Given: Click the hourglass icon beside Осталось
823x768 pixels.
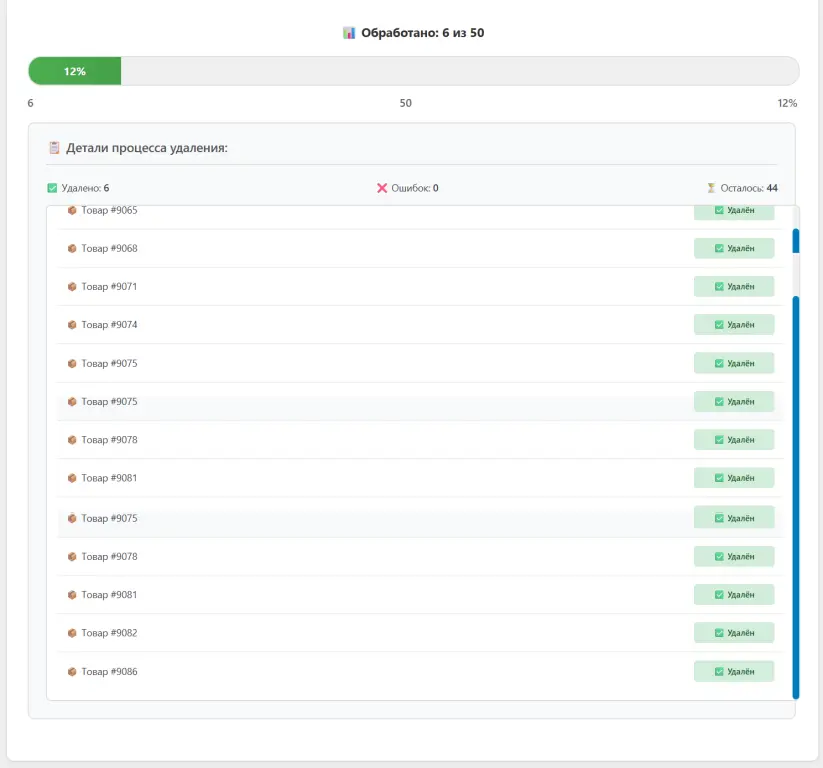Looking at the screenshot, I should pyautogui.click(x=711, y=187).
